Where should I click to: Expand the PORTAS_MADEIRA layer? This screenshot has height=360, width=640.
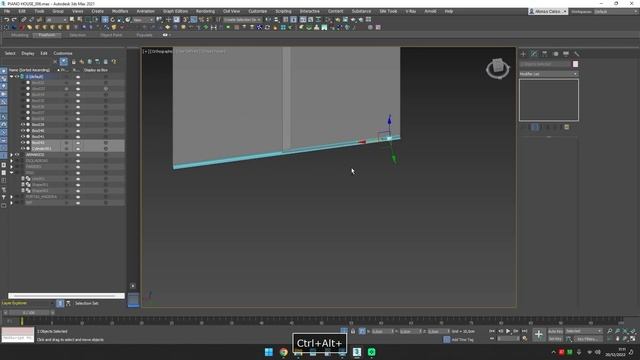click(x=11, y=197)
